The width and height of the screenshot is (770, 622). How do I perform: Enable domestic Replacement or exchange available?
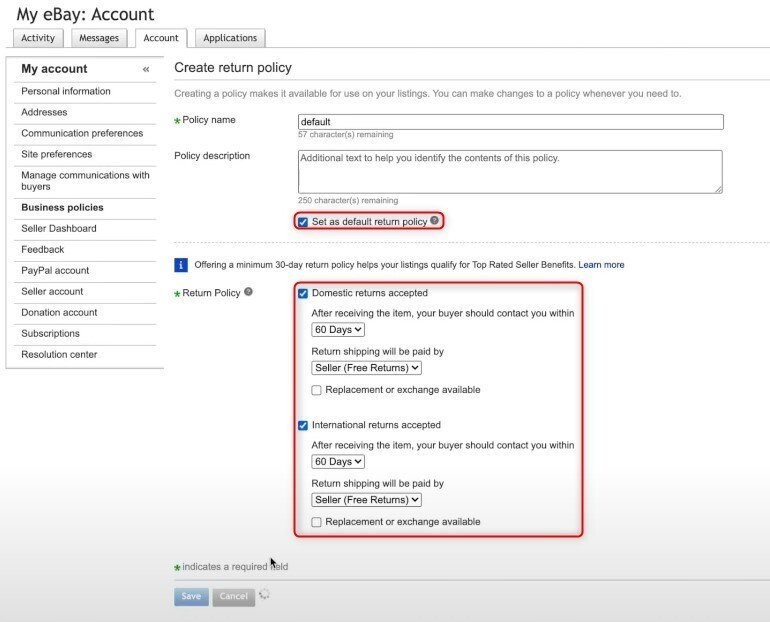tap(317, 390)
